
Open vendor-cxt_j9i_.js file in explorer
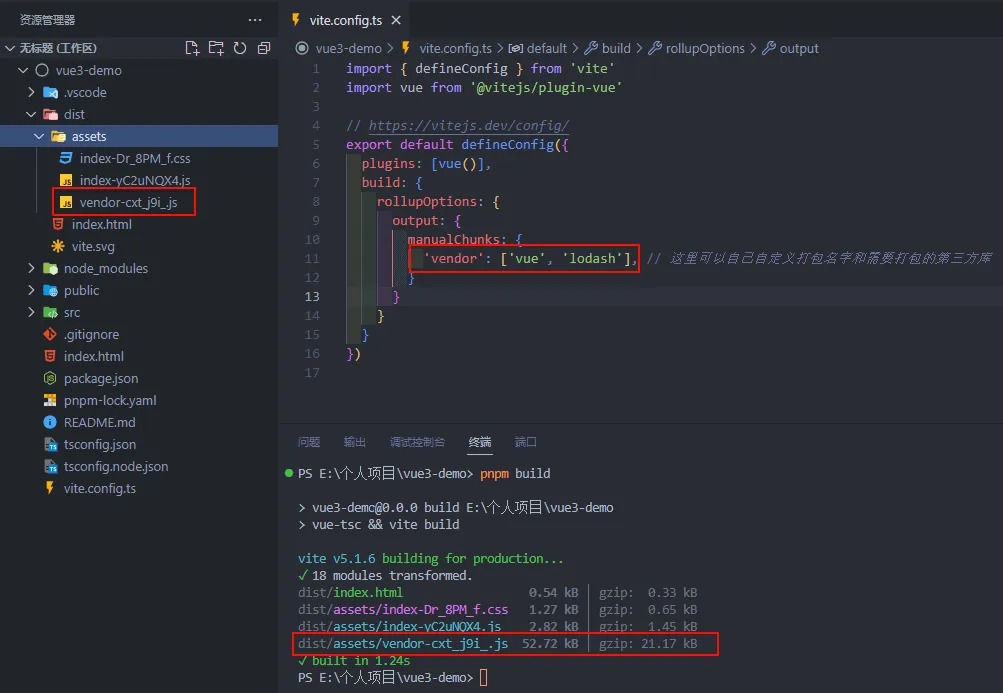[x=129, y=202]
